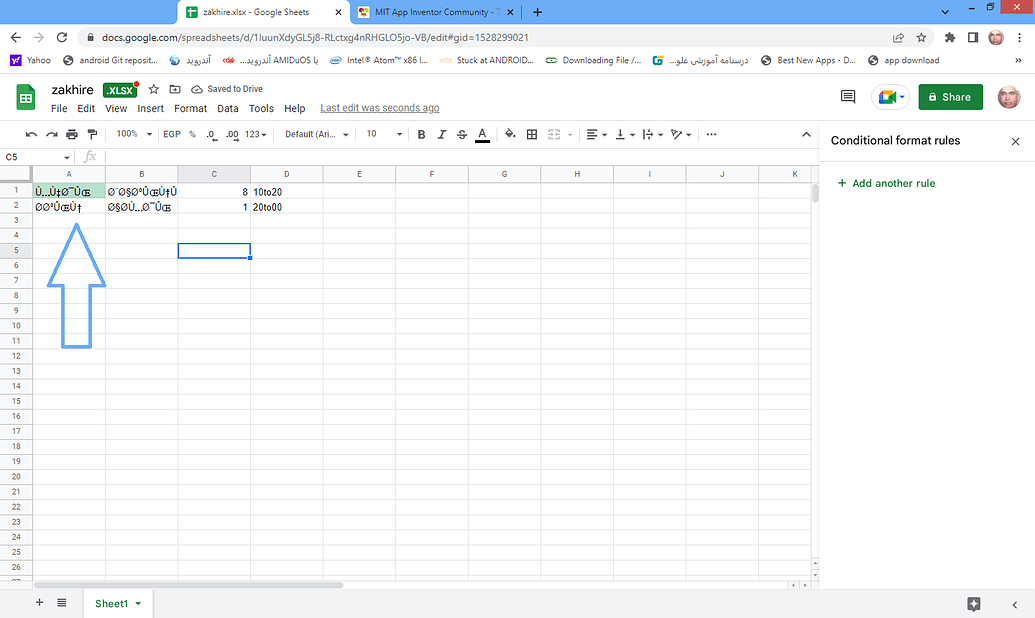
Task: Open comment history icon
Action: point(848,97)
